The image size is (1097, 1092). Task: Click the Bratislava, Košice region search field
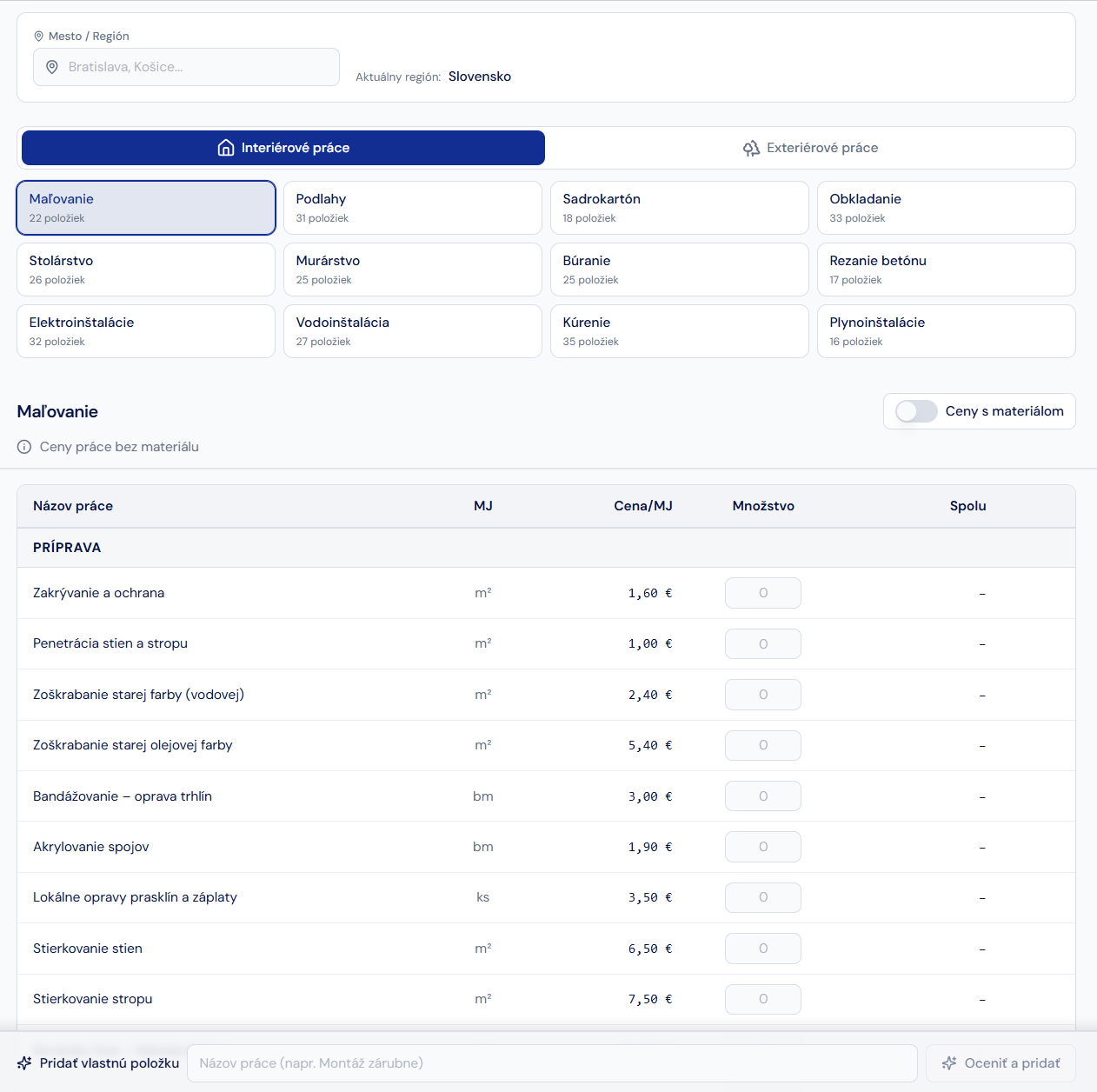pos(186,67)
